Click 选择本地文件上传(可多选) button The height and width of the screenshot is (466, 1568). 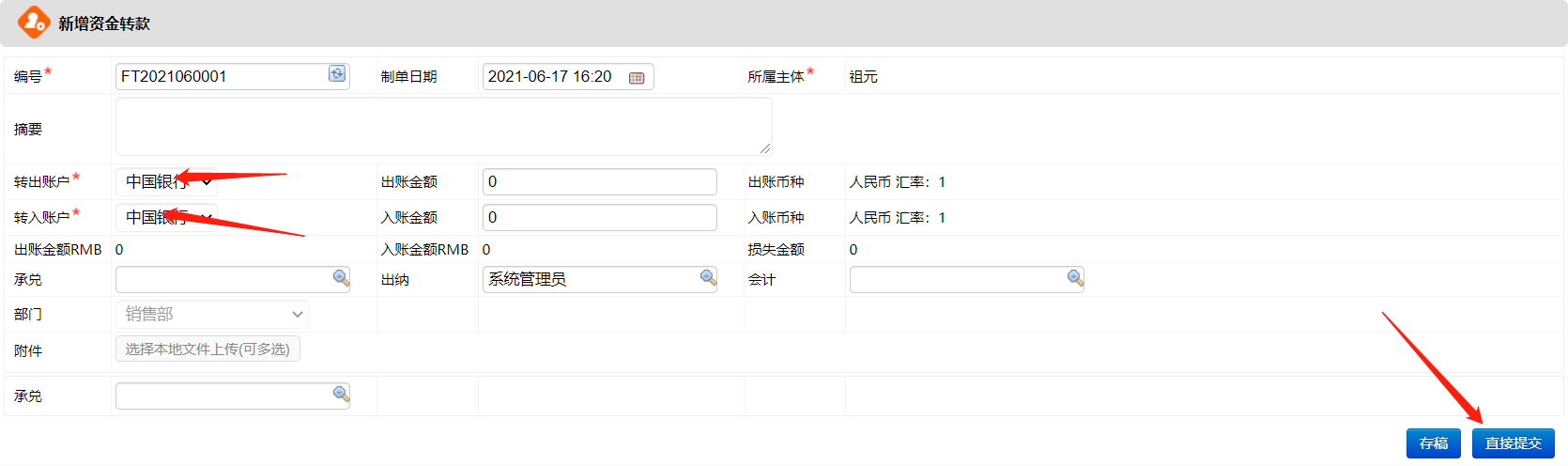coord(208,349)
